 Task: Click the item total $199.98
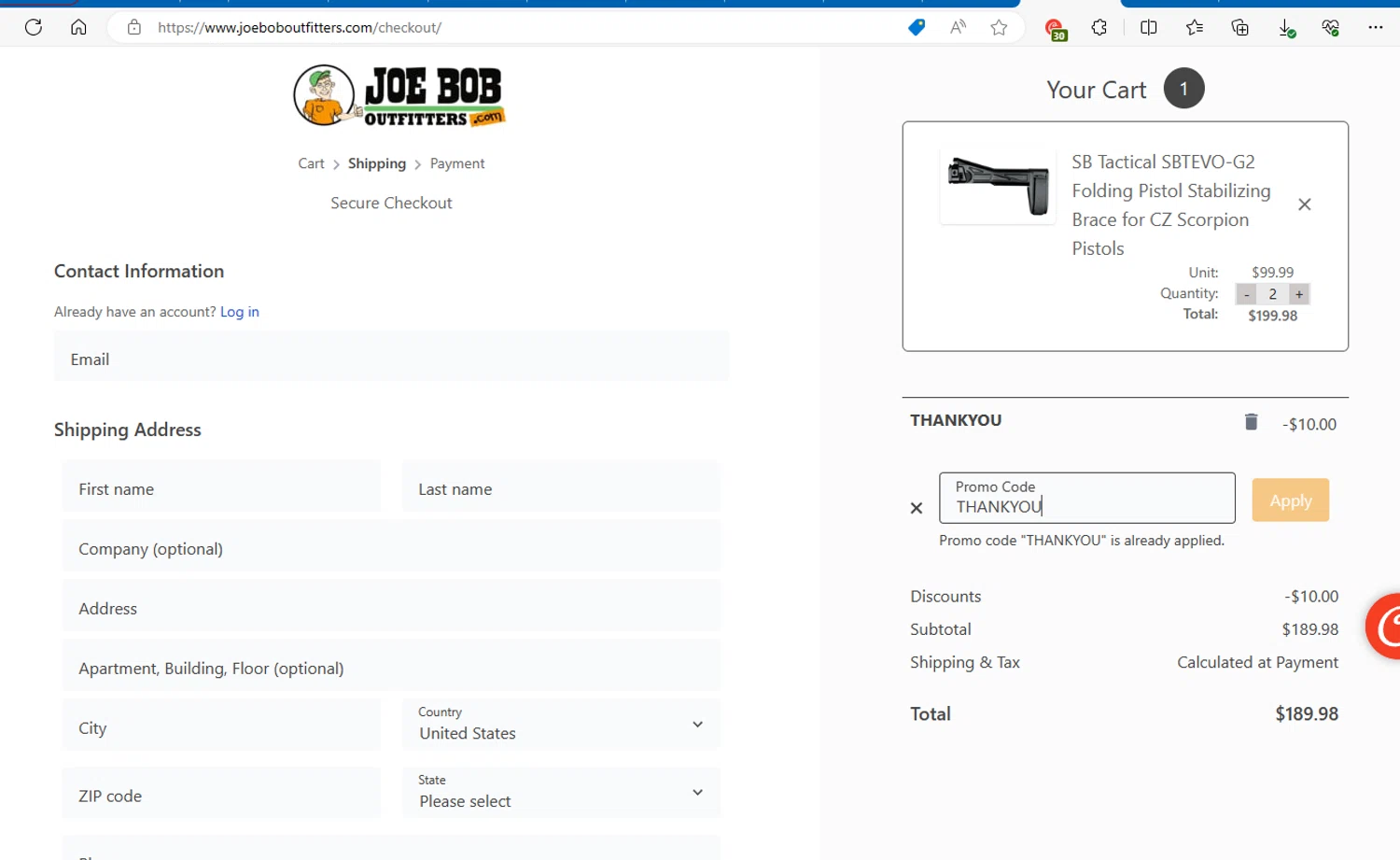click(1272, 316)
